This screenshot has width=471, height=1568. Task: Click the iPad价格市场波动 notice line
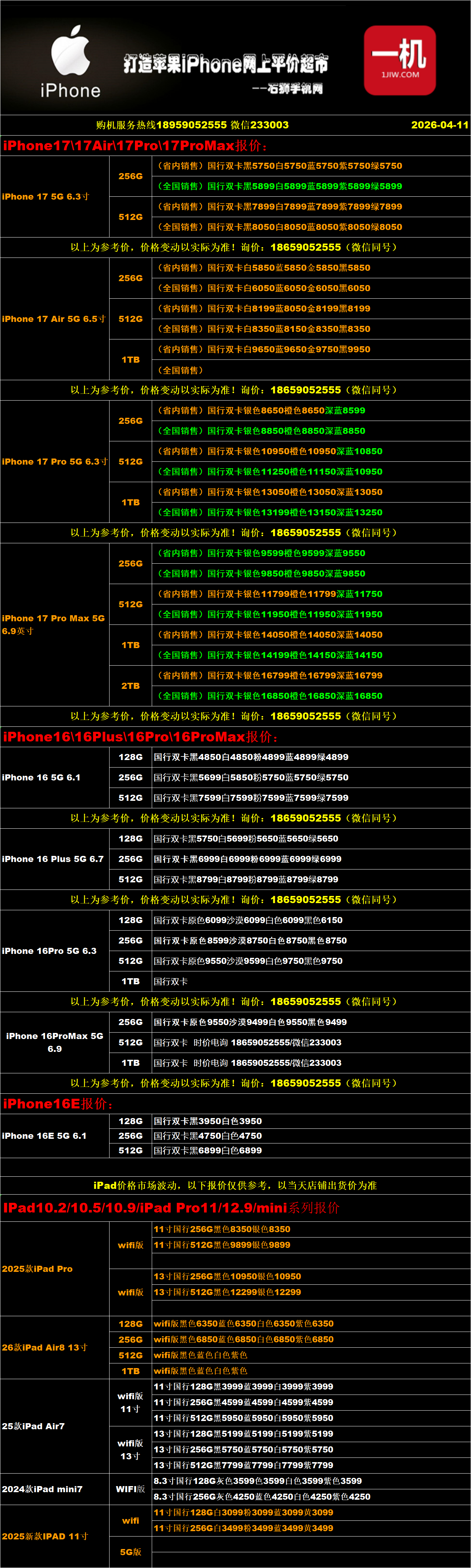[x=235, y=1185]
